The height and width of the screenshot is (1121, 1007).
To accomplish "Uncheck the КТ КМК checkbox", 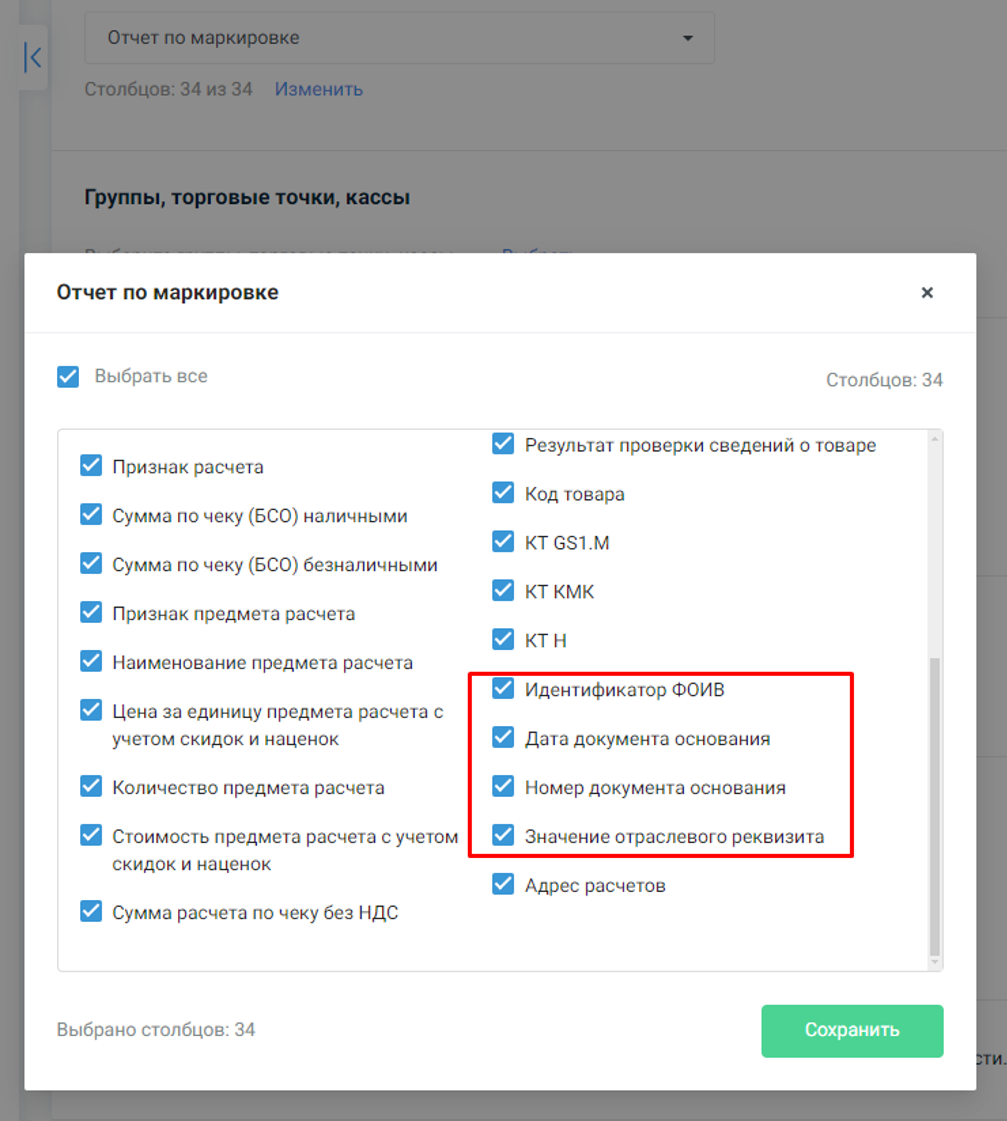I will click(x=503, y=591).
